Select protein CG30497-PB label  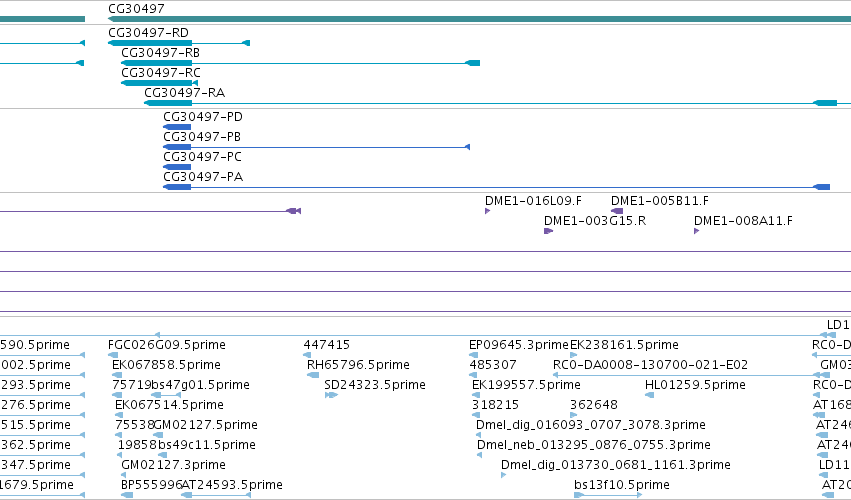tap(202, 137)
